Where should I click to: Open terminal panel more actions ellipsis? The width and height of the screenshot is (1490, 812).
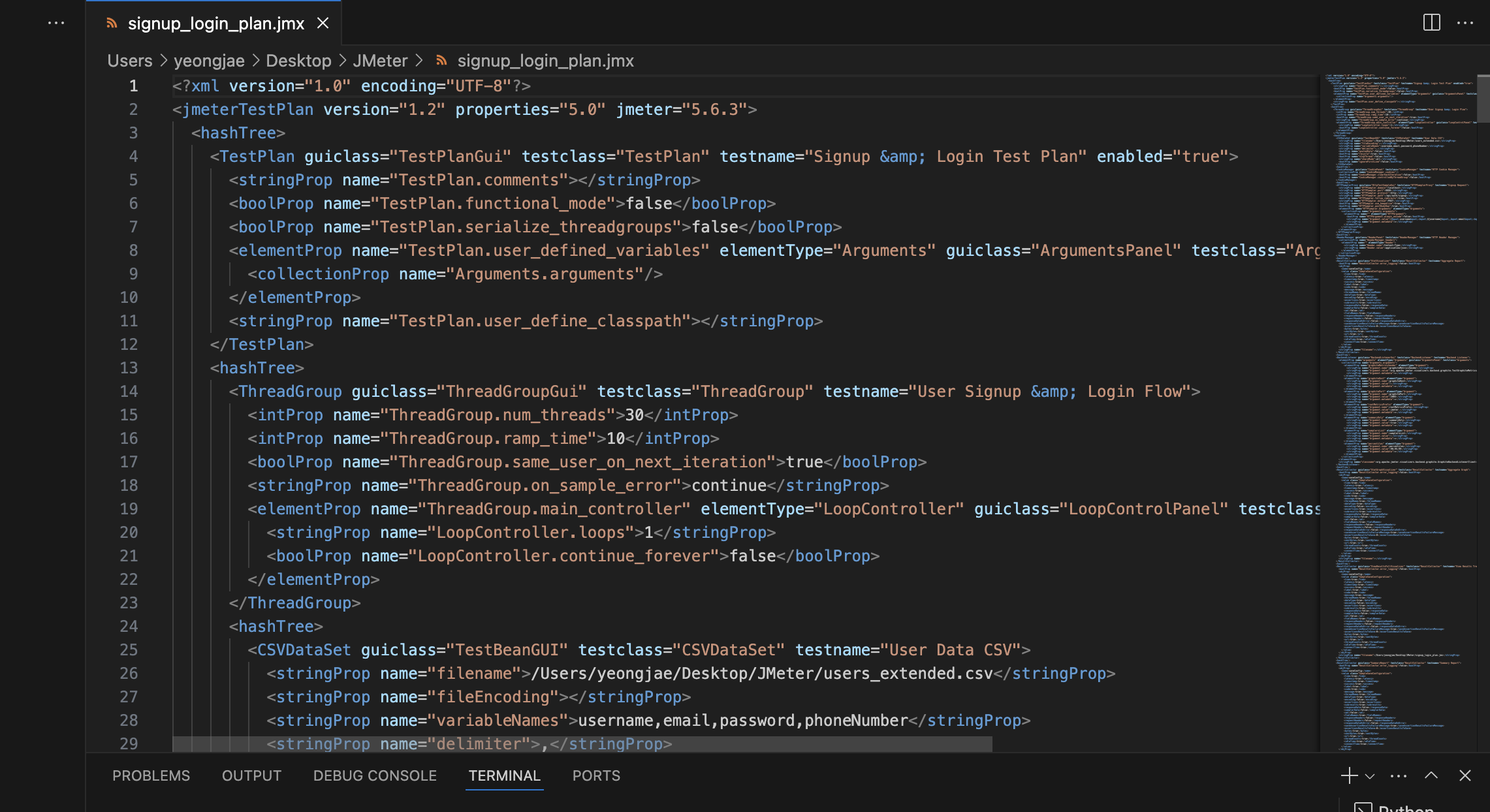coord(1399,776)
